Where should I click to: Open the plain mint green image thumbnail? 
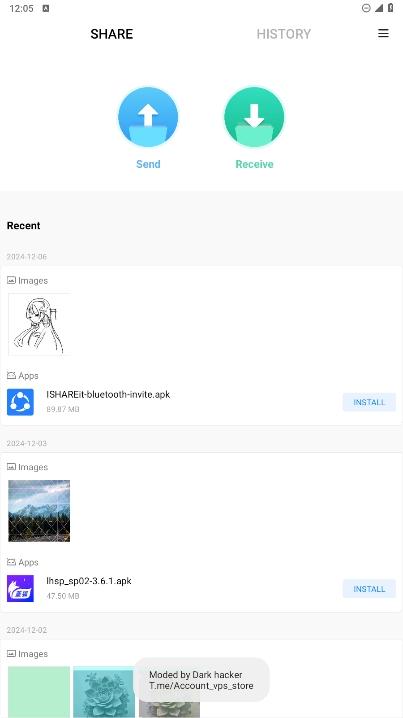click(39, 692)
